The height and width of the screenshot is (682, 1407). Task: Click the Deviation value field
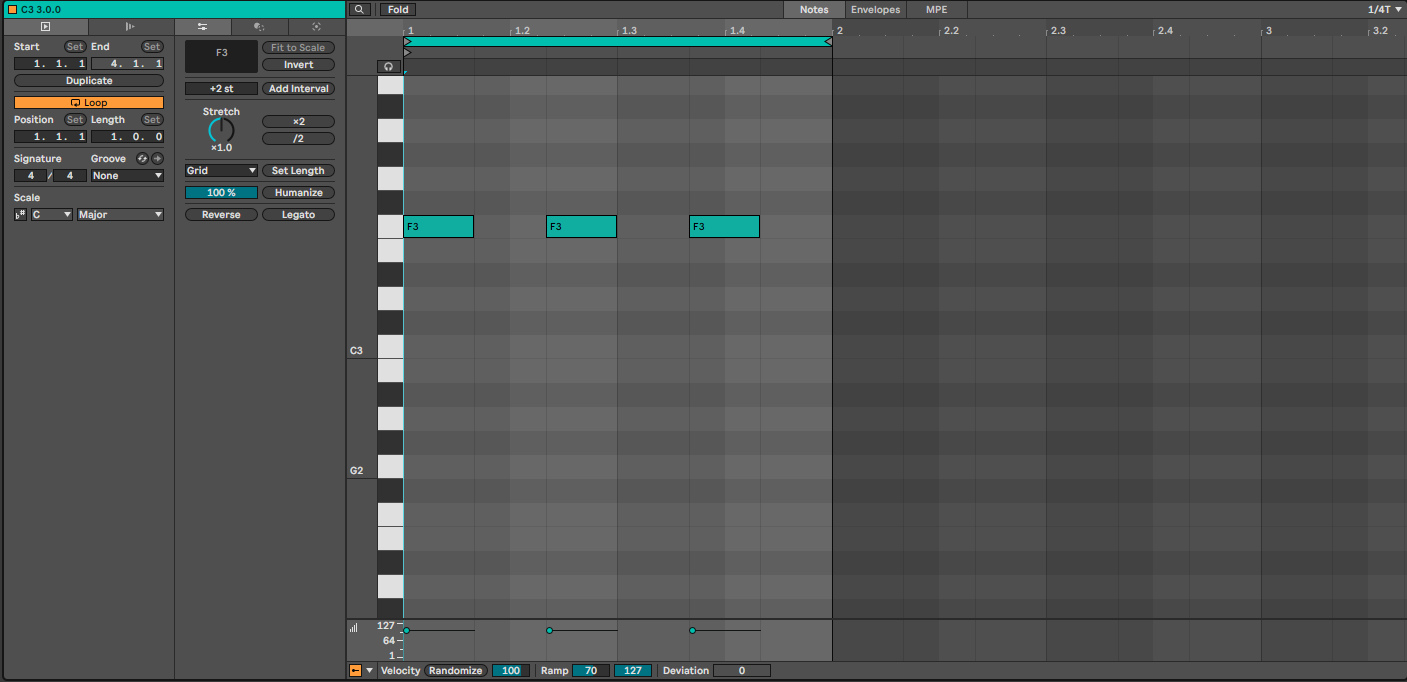pyautogui.click(x=742, y=671)
